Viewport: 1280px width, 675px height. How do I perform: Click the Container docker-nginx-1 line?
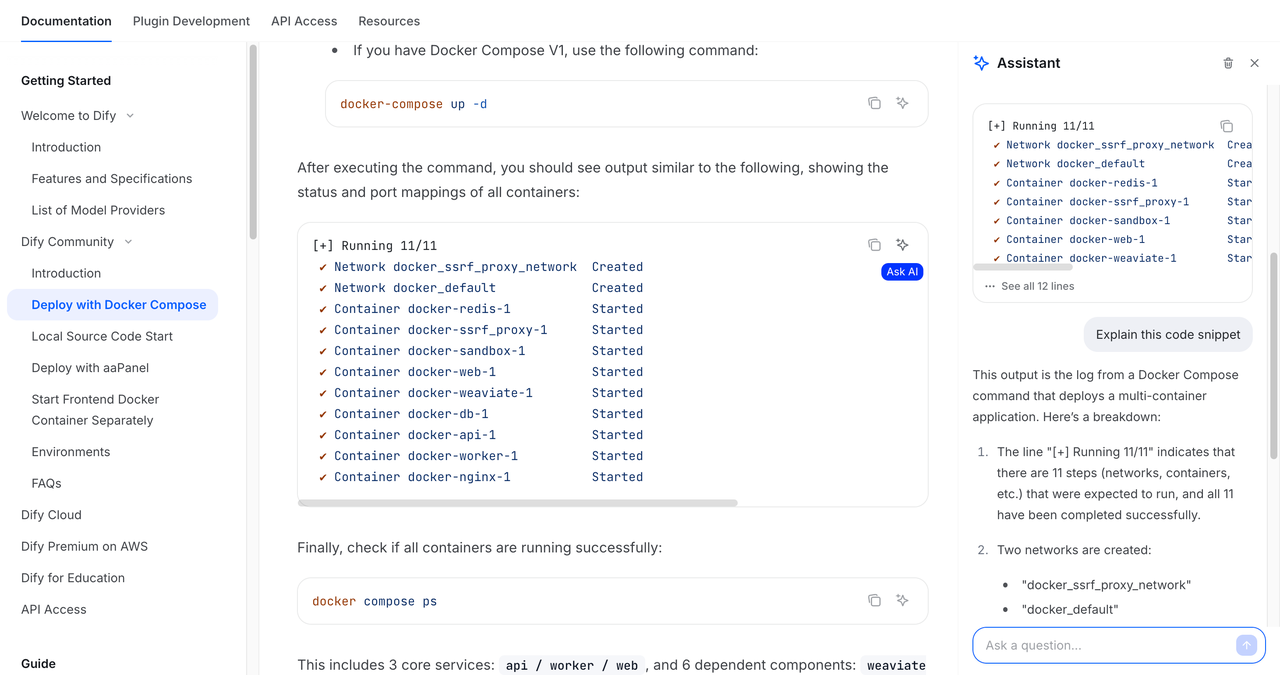[x=480, y=477]
